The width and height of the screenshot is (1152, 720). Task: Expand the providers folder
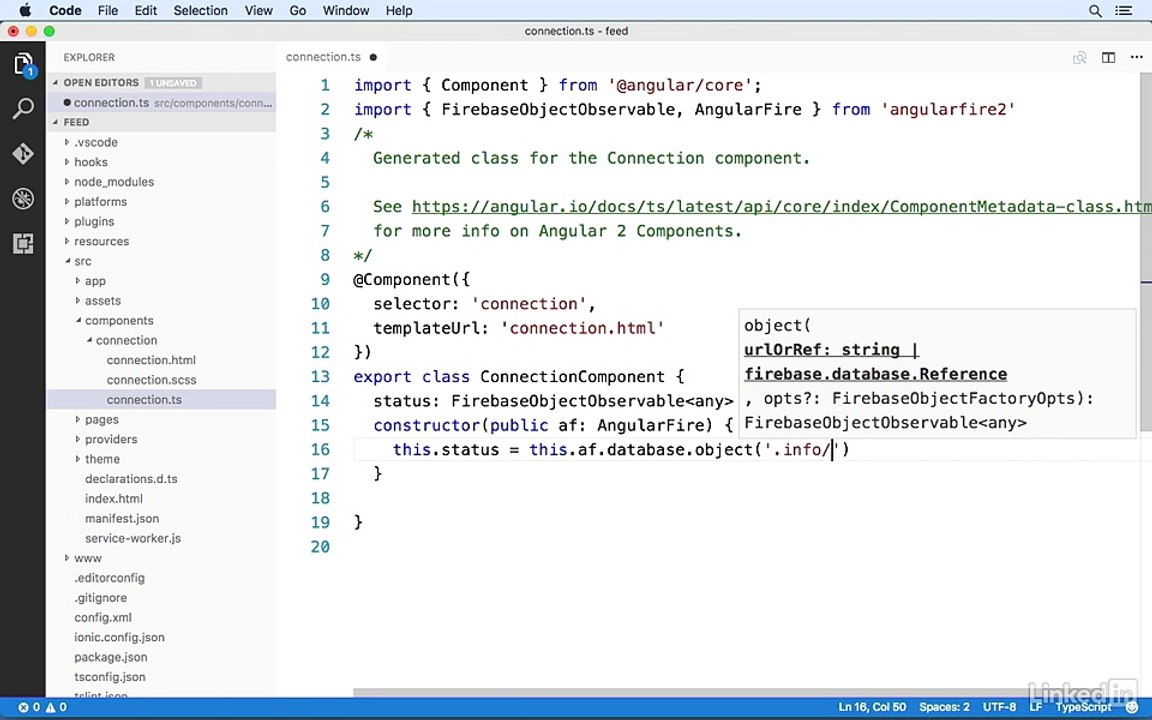click(161, 440)
